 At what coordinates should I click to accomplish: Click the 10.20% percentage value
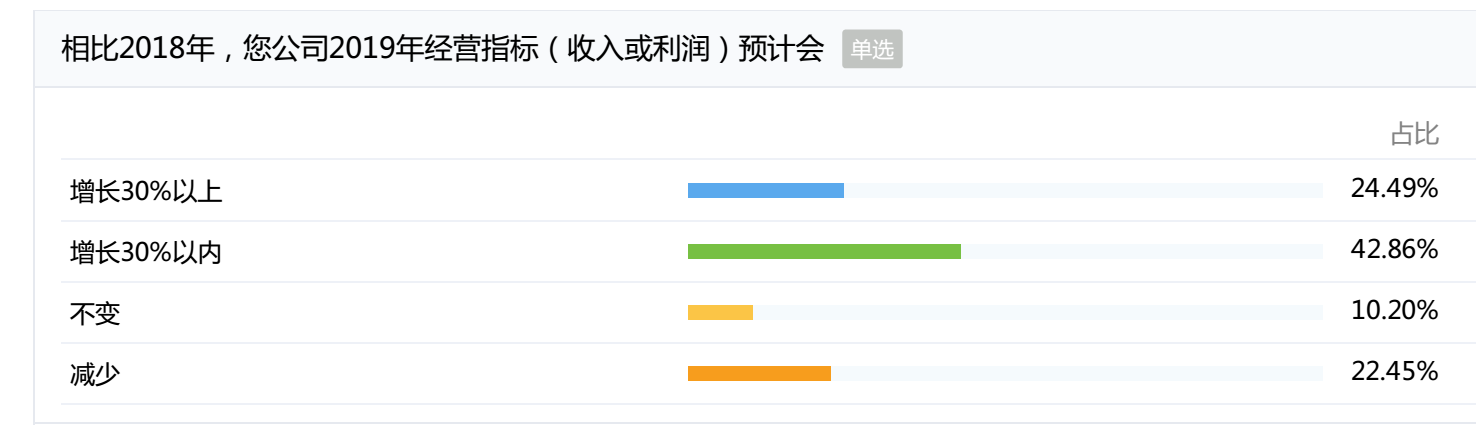click(x=1394, y=310)
